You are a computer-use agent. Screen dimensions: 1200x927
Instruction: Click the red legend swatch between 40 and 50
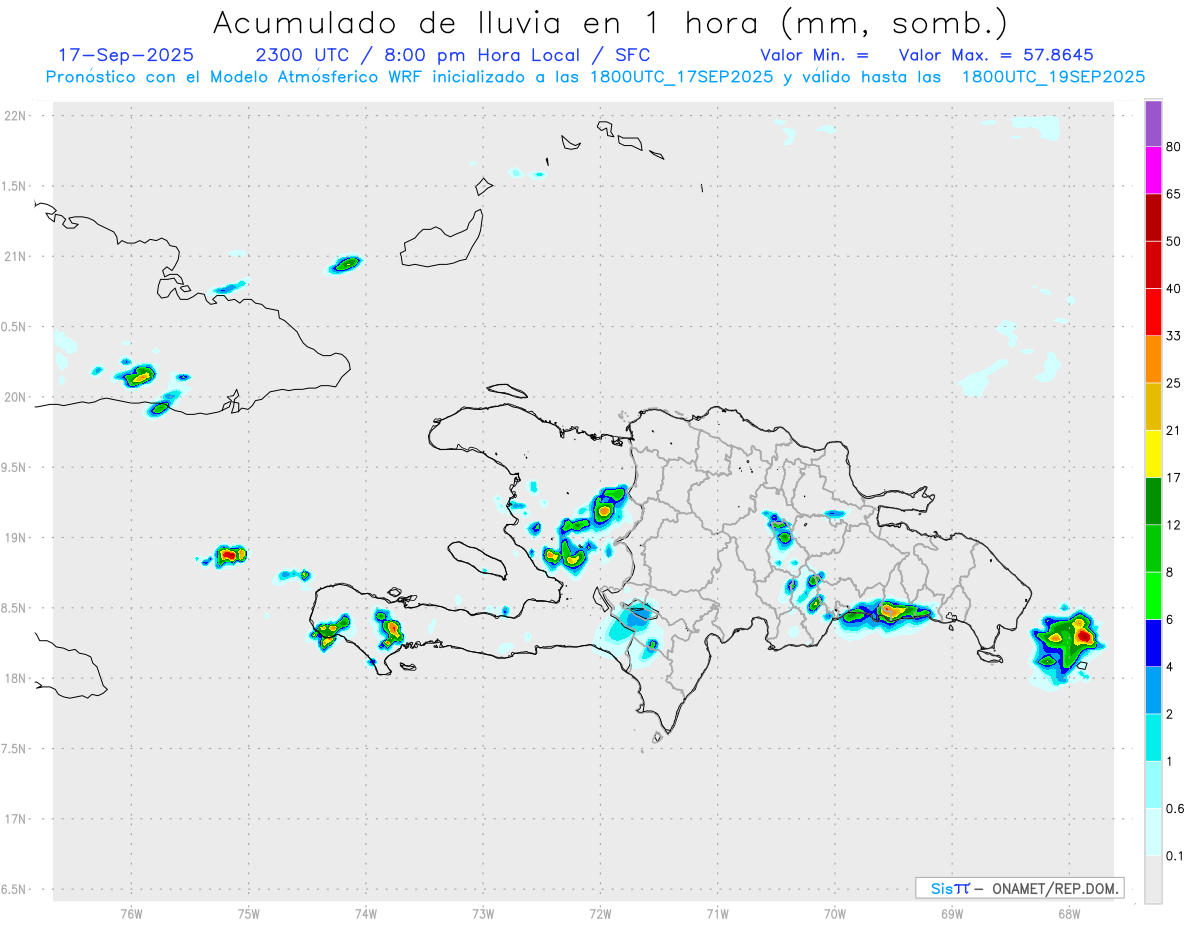1153,265
